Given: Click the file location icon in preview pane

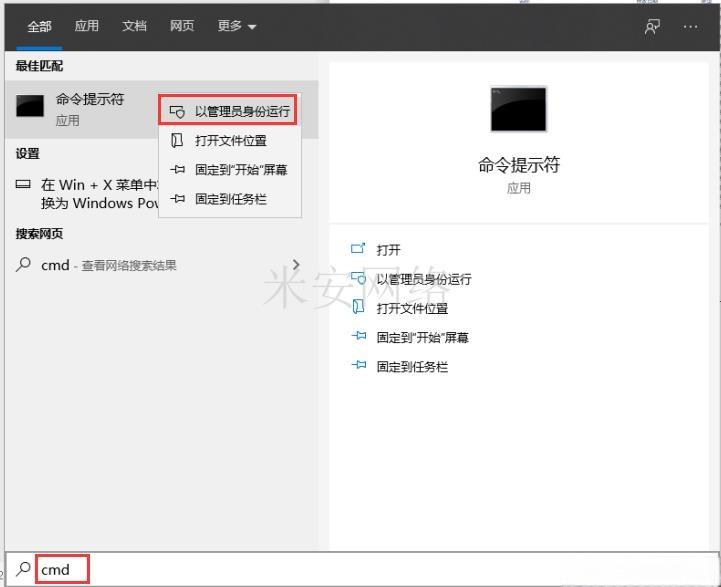Looking at the screenshot, I should coord(358,307).
